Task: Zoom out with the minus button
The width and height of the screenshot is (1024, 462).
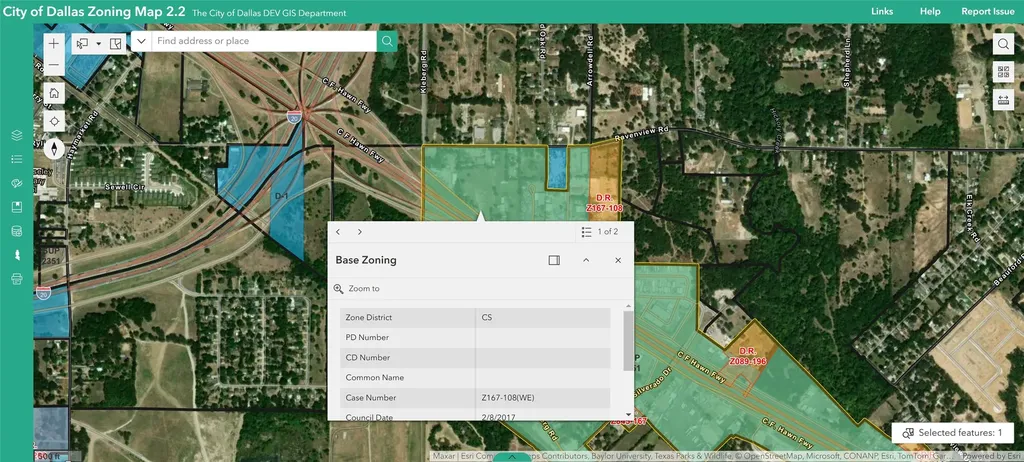Action: tap(54, 65)
